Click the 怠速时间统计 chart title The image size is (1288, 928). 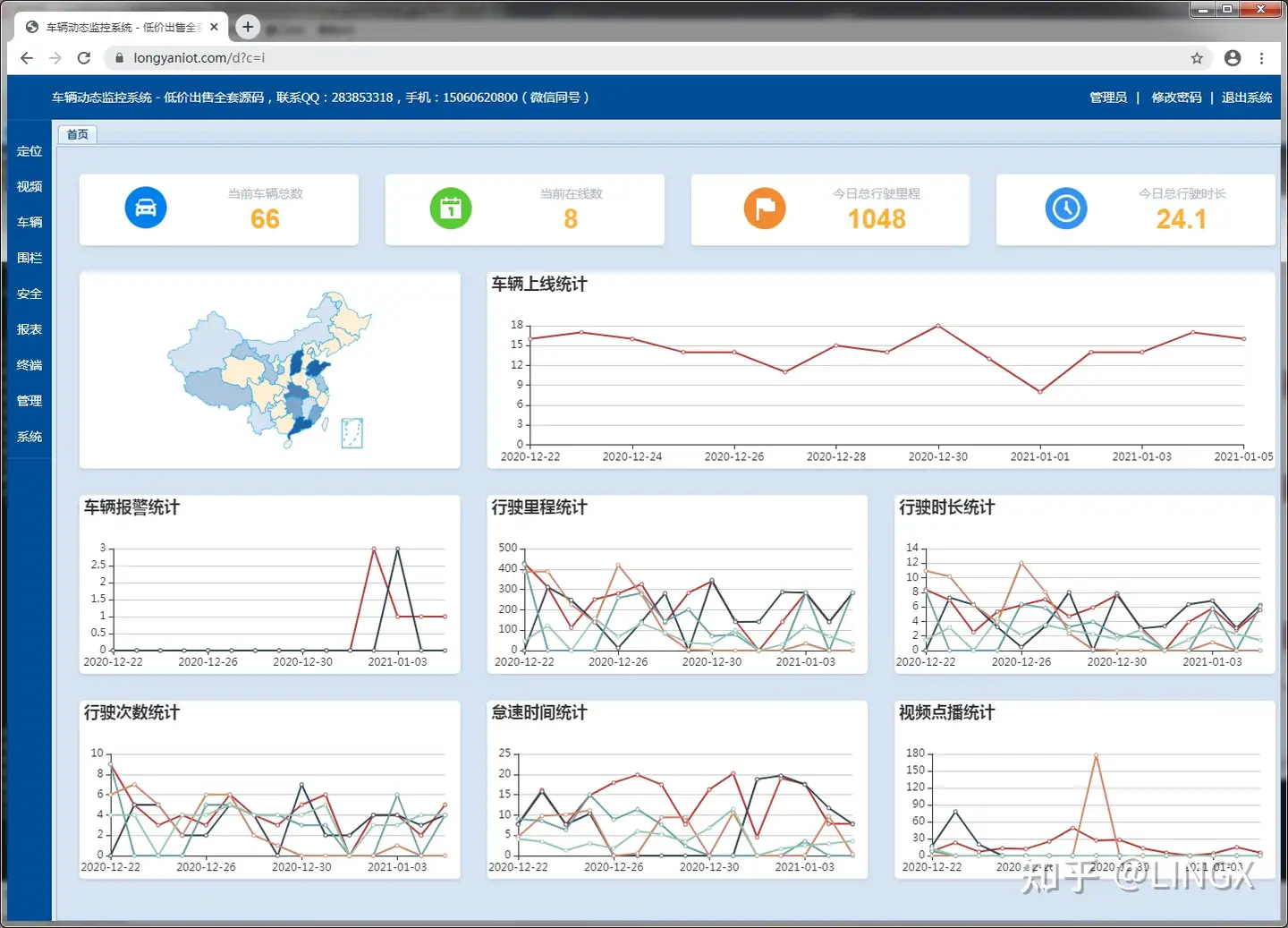coord(539,712)
